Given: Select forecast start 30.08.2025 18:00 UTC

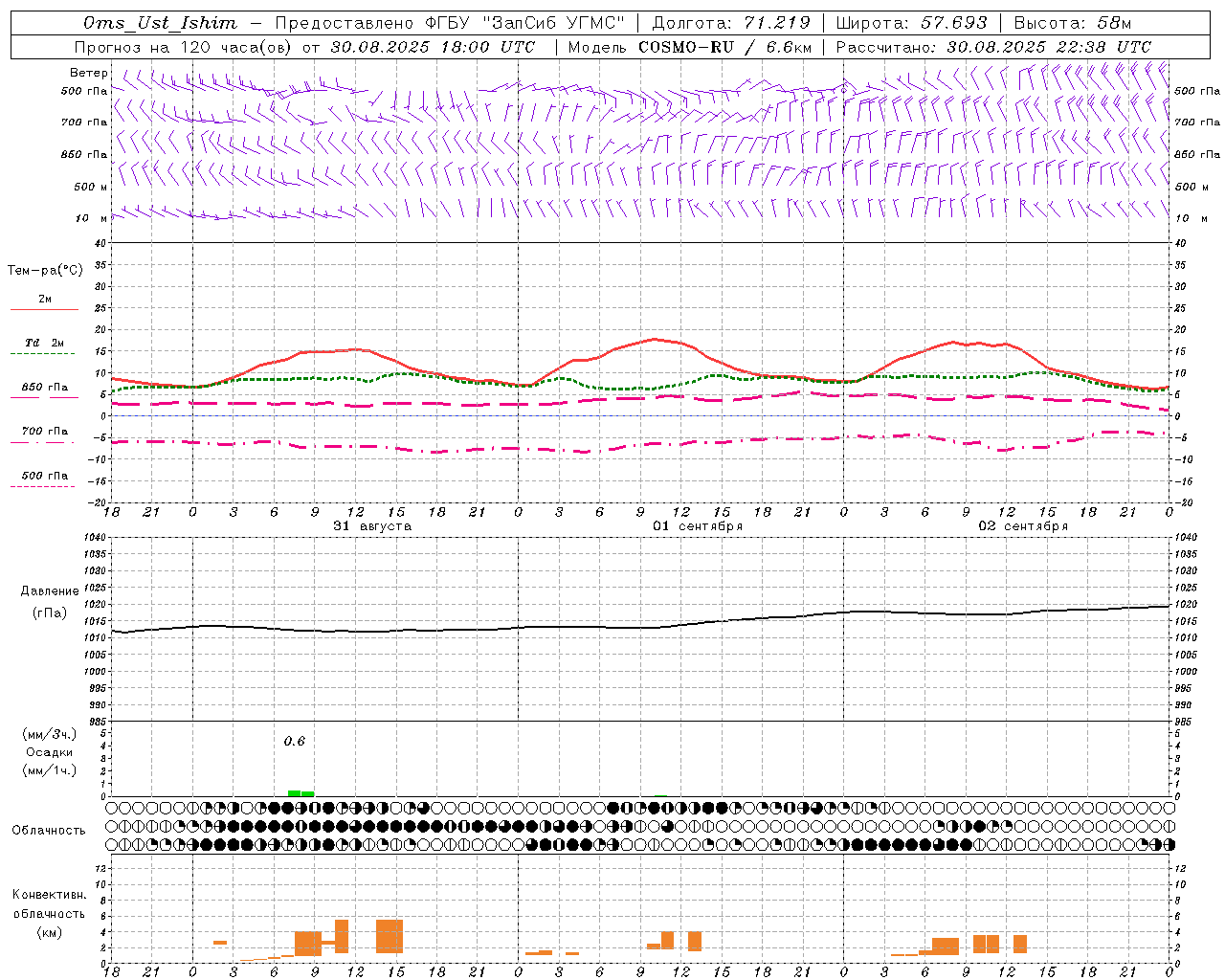Looking at the screenshot, I should tap(433, 47).
